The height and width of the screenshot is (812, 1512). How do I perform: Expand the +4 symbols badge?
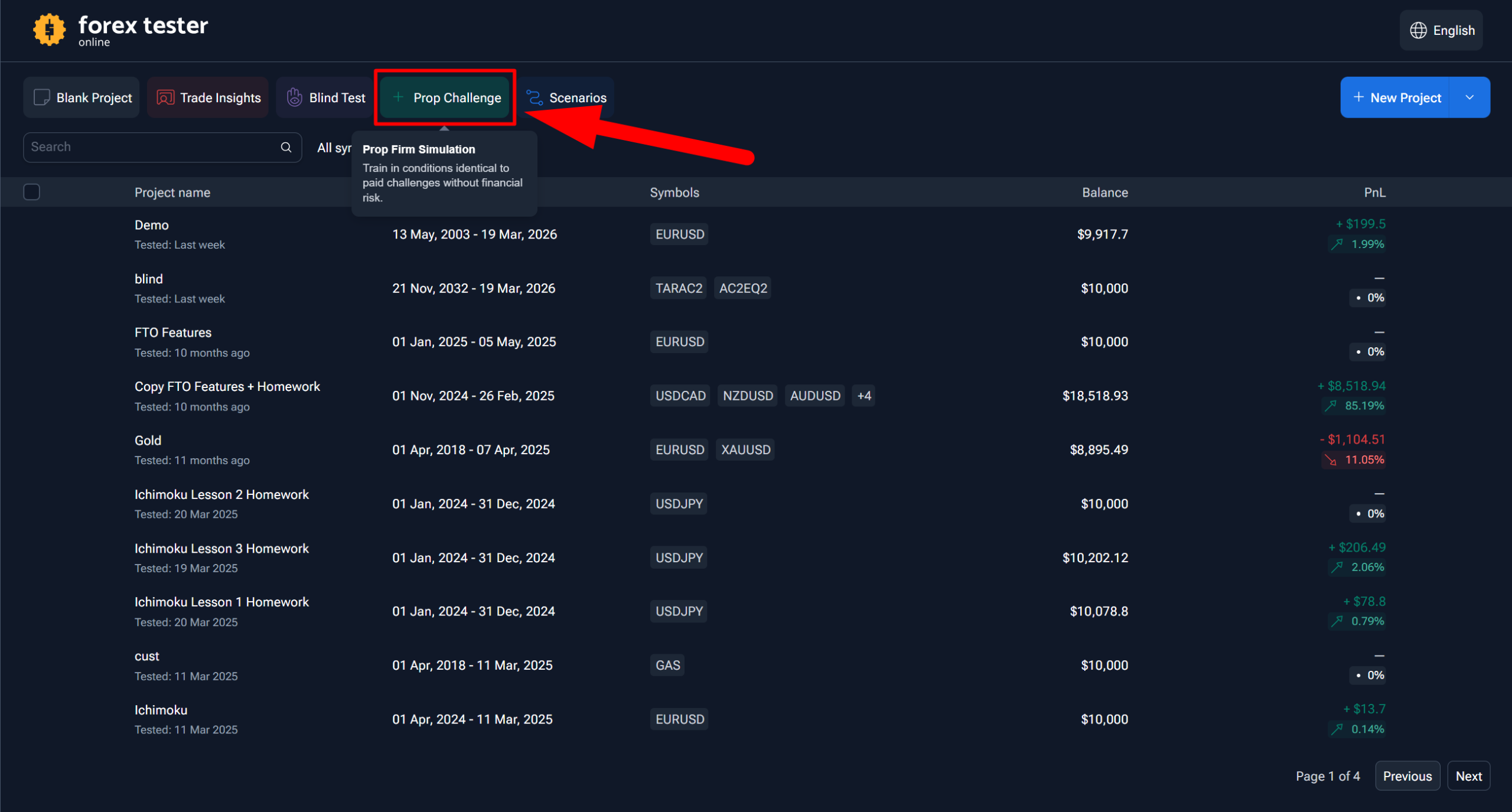[x=863, y=396]
